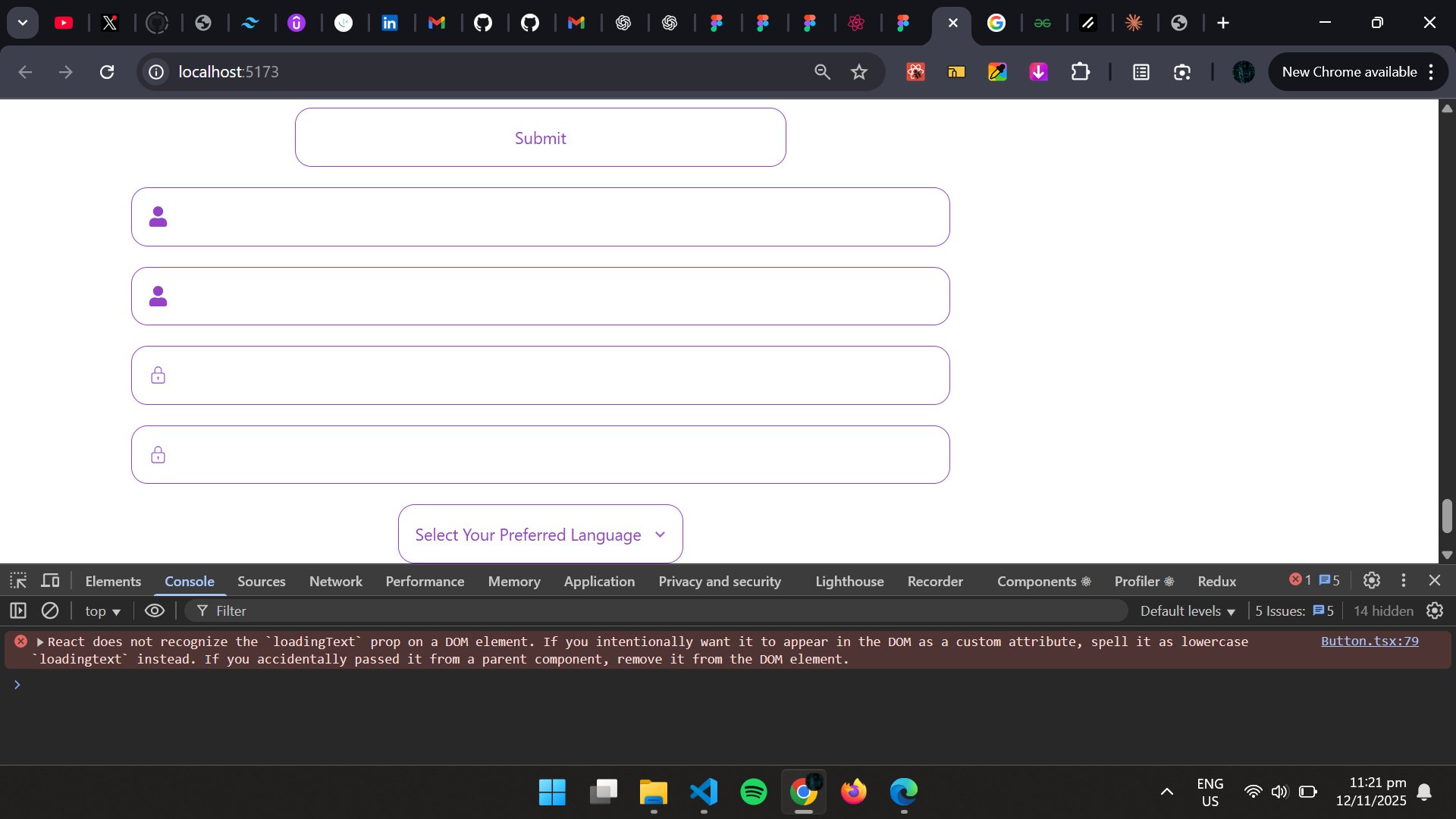Open the Default levels dropdown
Screen dimensions: 1456x819
pyautogui.click(x=1188, y=611)
